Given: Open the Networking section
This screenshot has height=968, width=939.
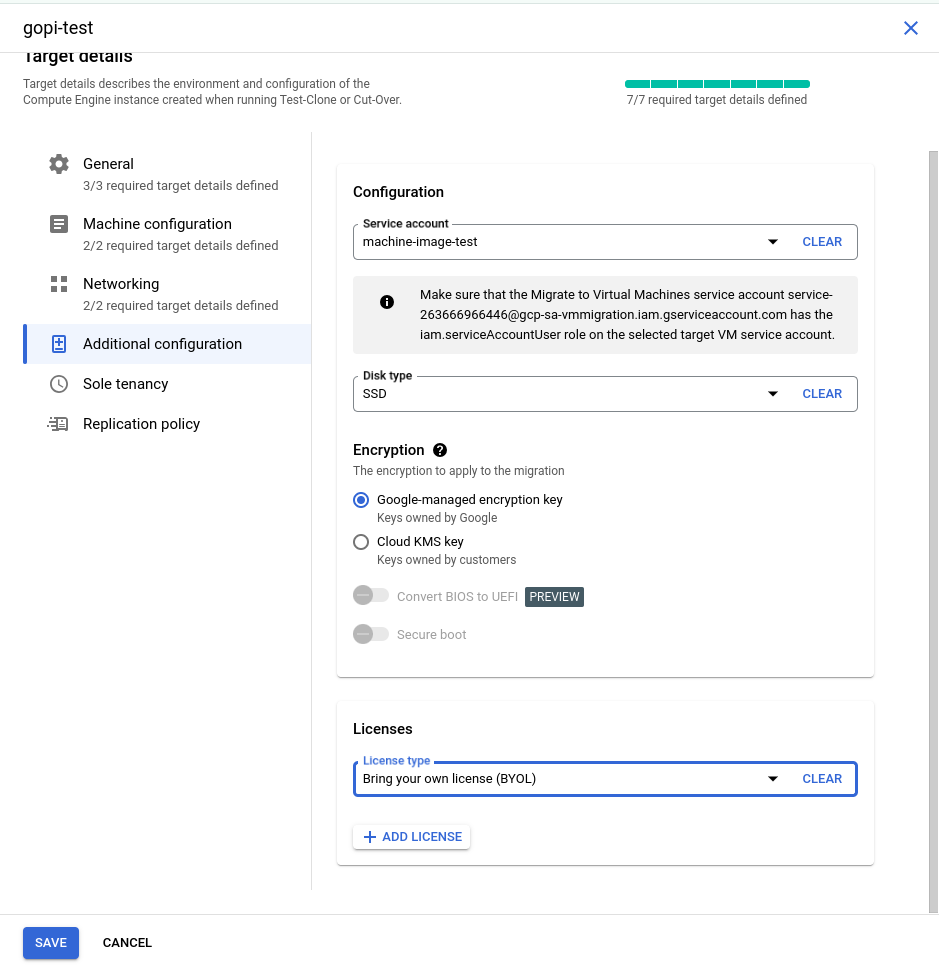Looking at the screenshot, I should [167, 293].
